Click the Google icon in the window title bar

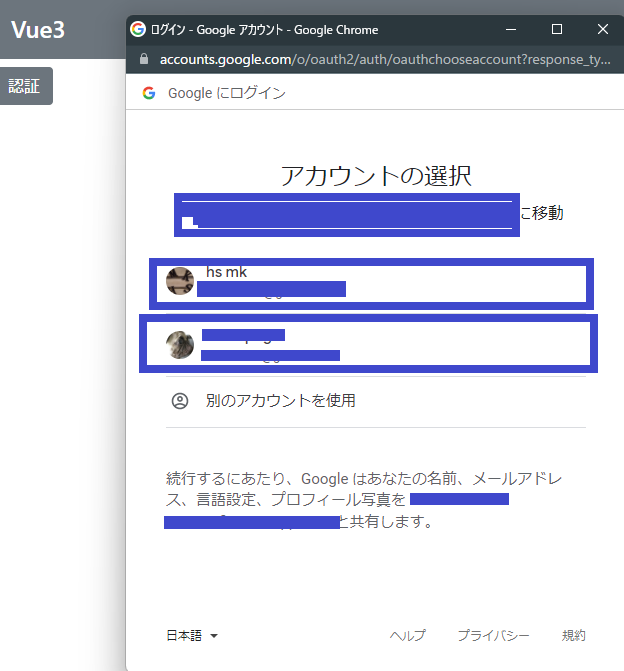pyautogui.click(x=138, y=30)
